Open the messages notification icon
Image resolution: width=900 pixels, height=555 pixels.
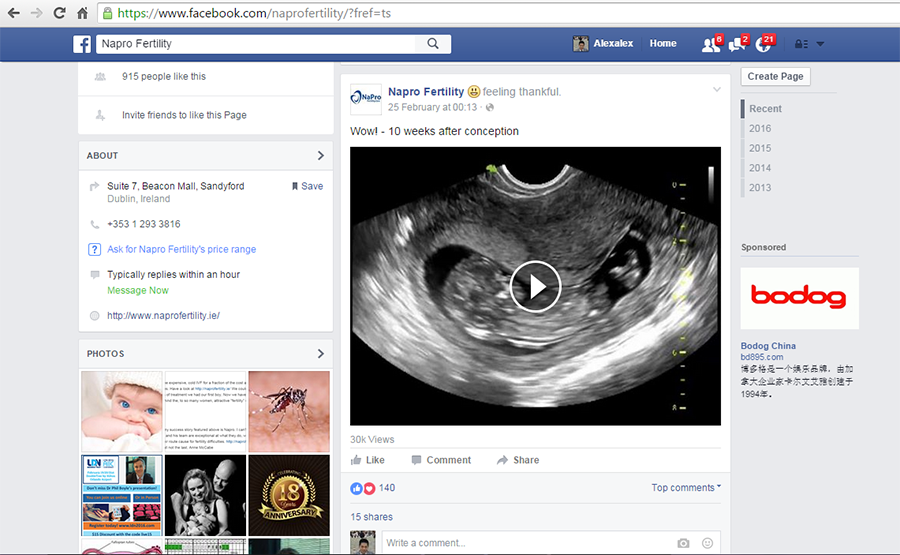(737, 44)
